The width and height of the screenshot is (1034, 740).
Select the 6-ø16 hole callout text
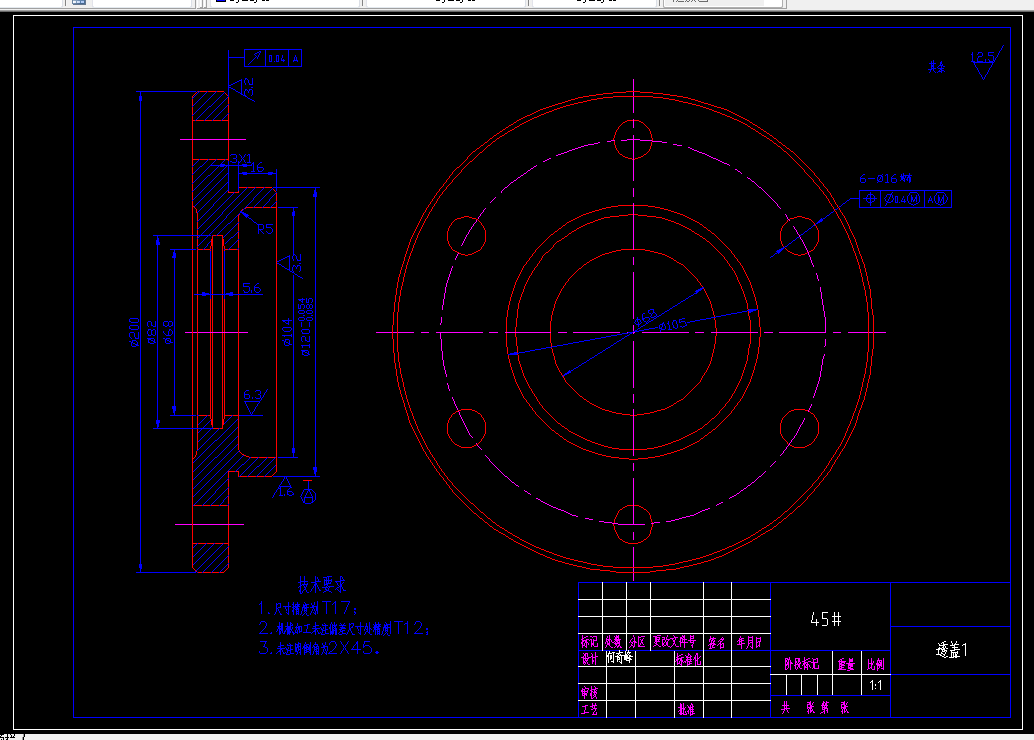pos(886,179)
